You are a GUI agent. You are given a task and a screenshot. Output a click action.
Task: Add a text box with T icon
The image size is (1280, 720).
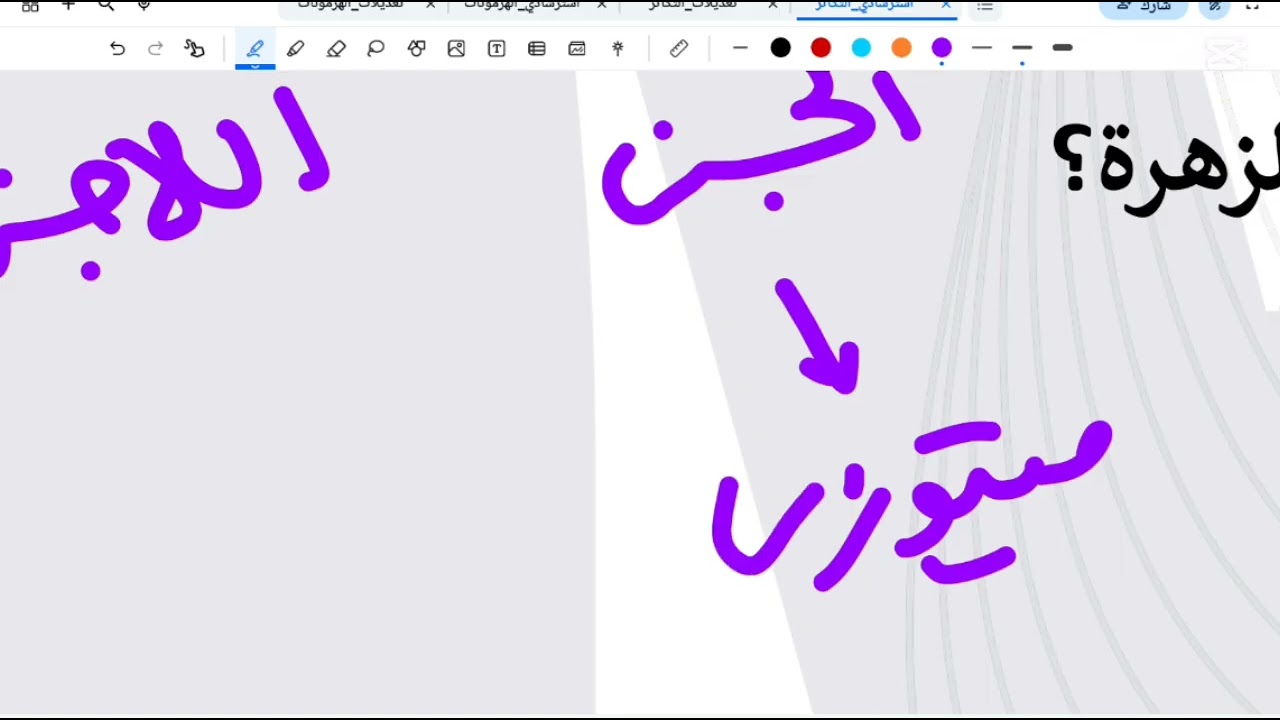[x=496, y=48]
